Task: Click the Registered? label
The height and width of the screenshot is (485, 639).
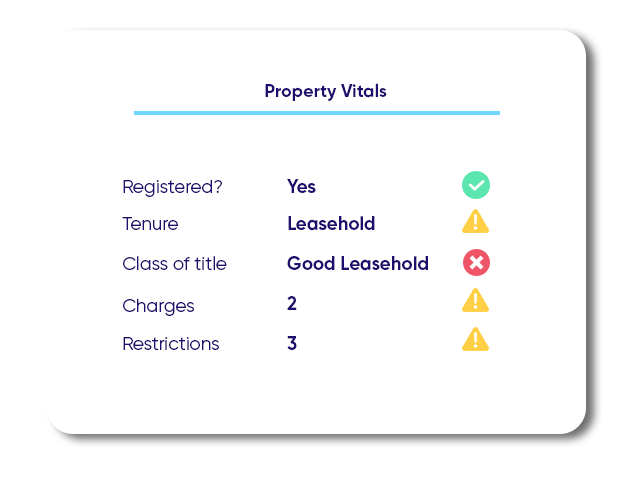Action: 172,187
